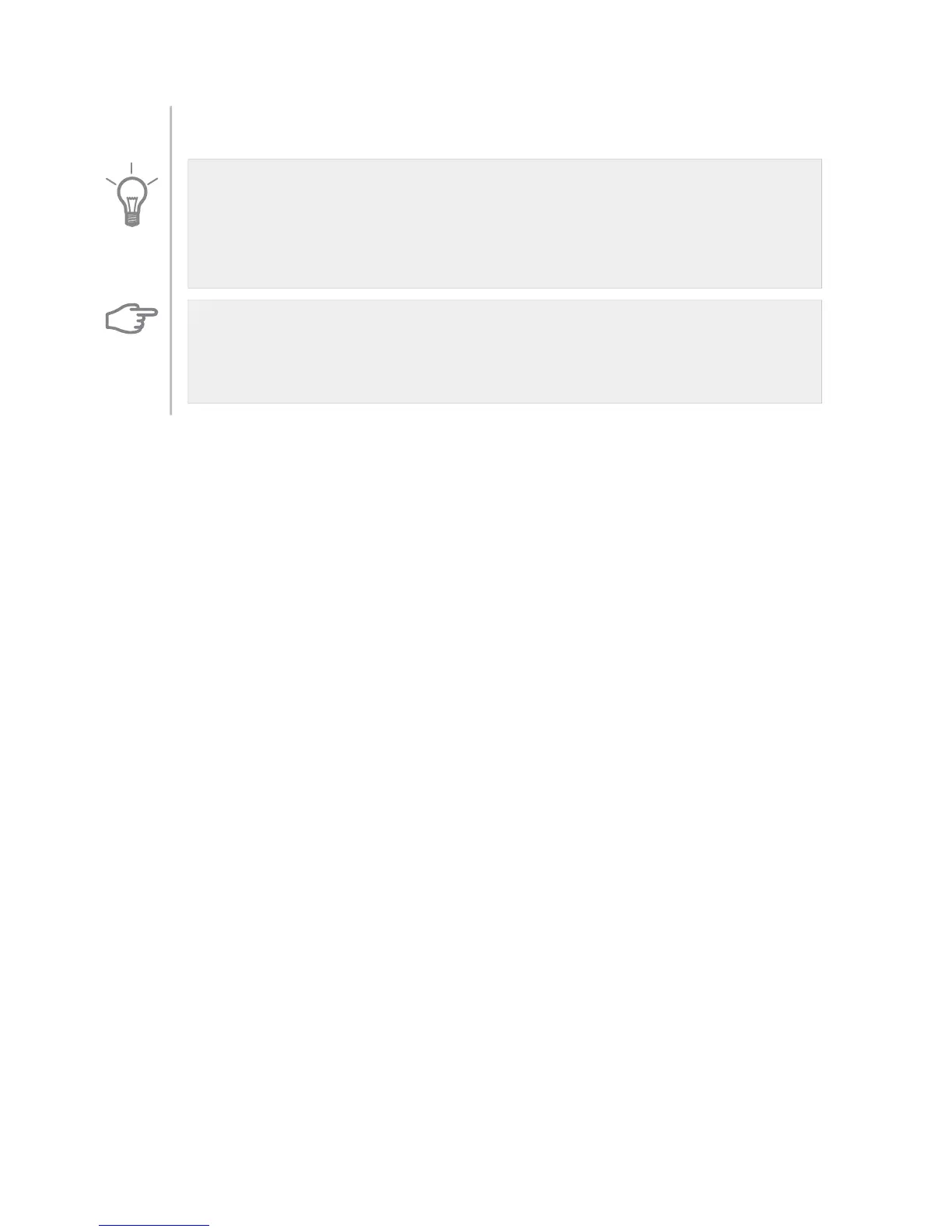Viewport: 952px width, 1232px height.
Task: Select the gray tip box beside the lightbulb
Action: 505,223
